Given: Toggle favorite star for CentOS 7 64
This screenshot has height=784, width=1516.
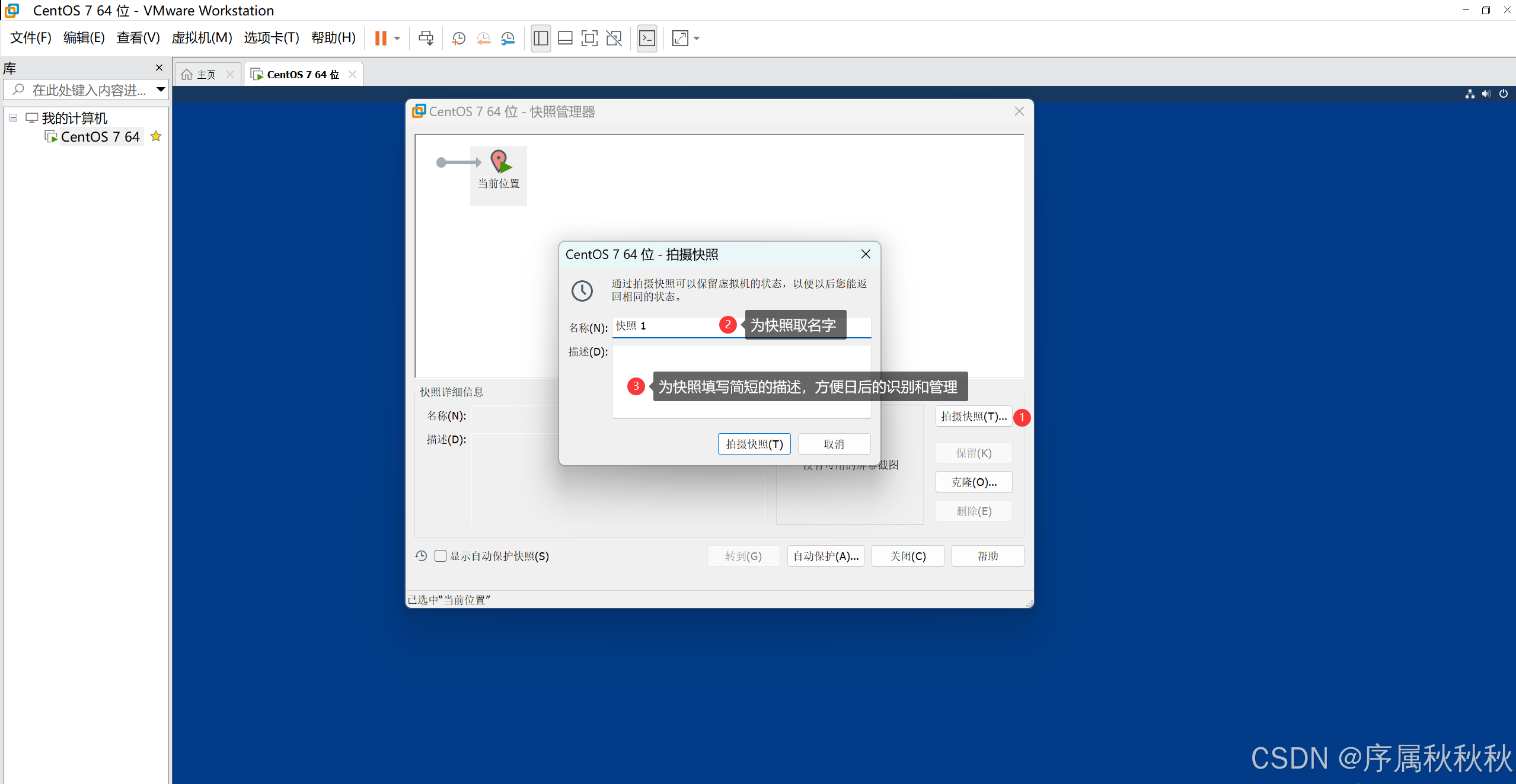Looking at the screenshot, I should 156,136.
